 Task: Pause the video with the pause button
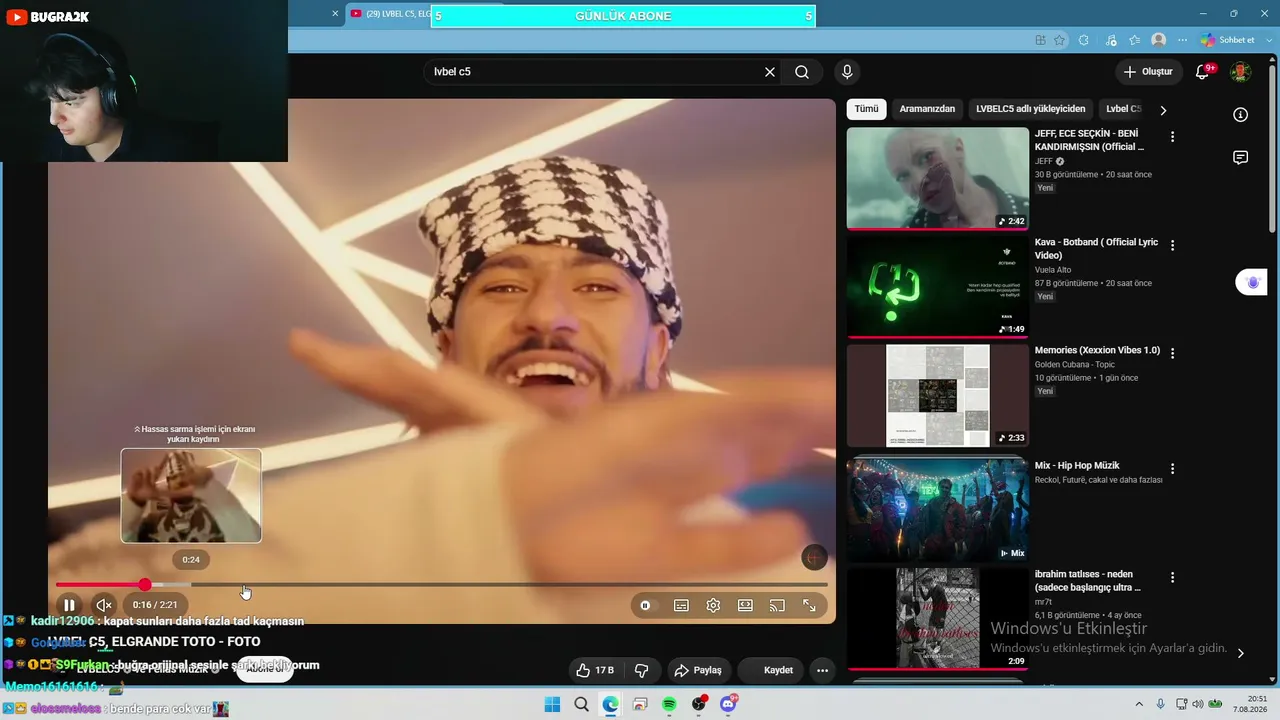(x=69, y=605)
